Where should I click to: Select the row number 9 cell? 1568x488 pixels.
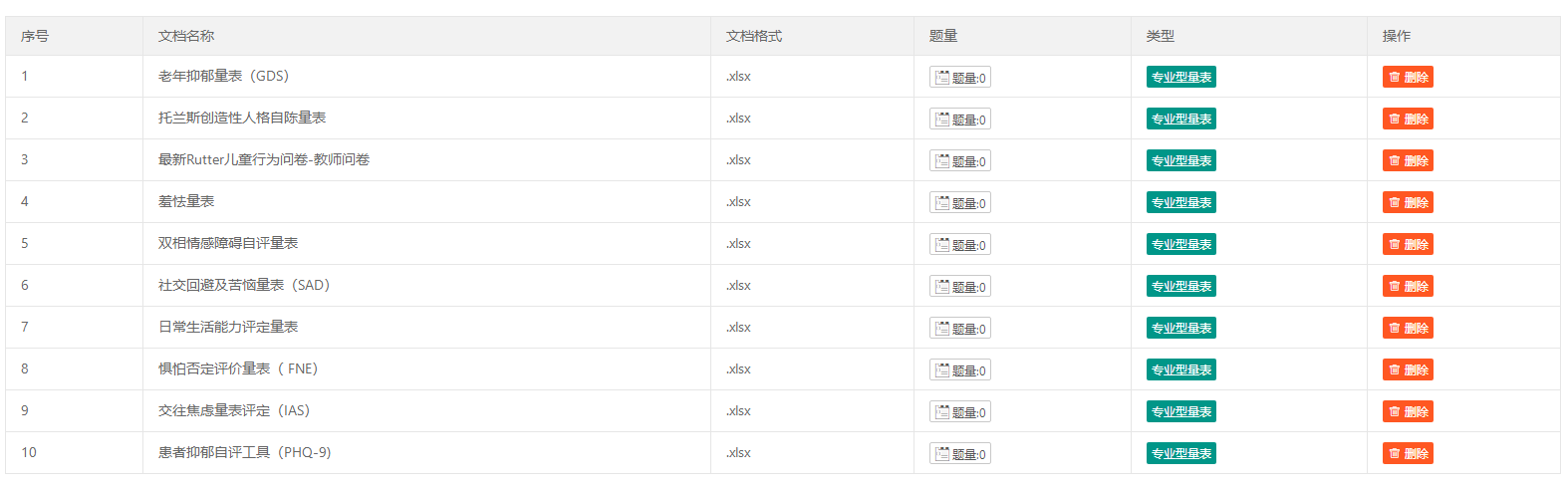pyautogui.click(x=74, y=410)
